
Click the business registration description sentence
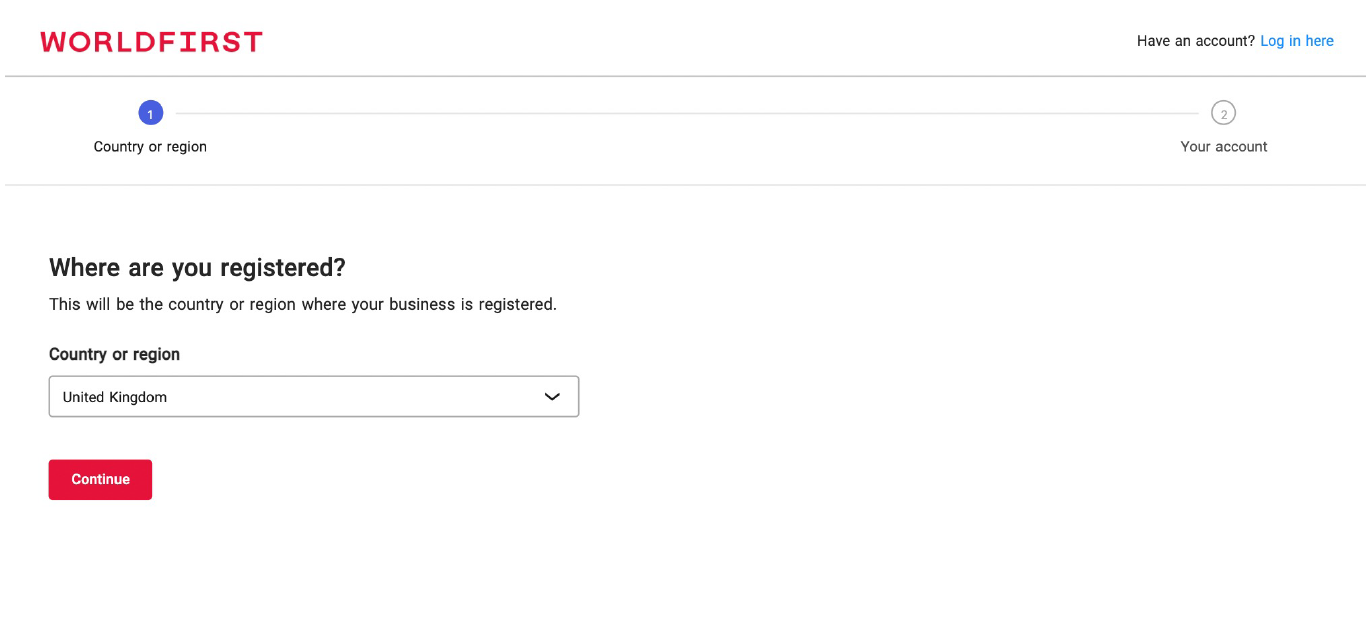pyautogui.click(x=303, y=304)
